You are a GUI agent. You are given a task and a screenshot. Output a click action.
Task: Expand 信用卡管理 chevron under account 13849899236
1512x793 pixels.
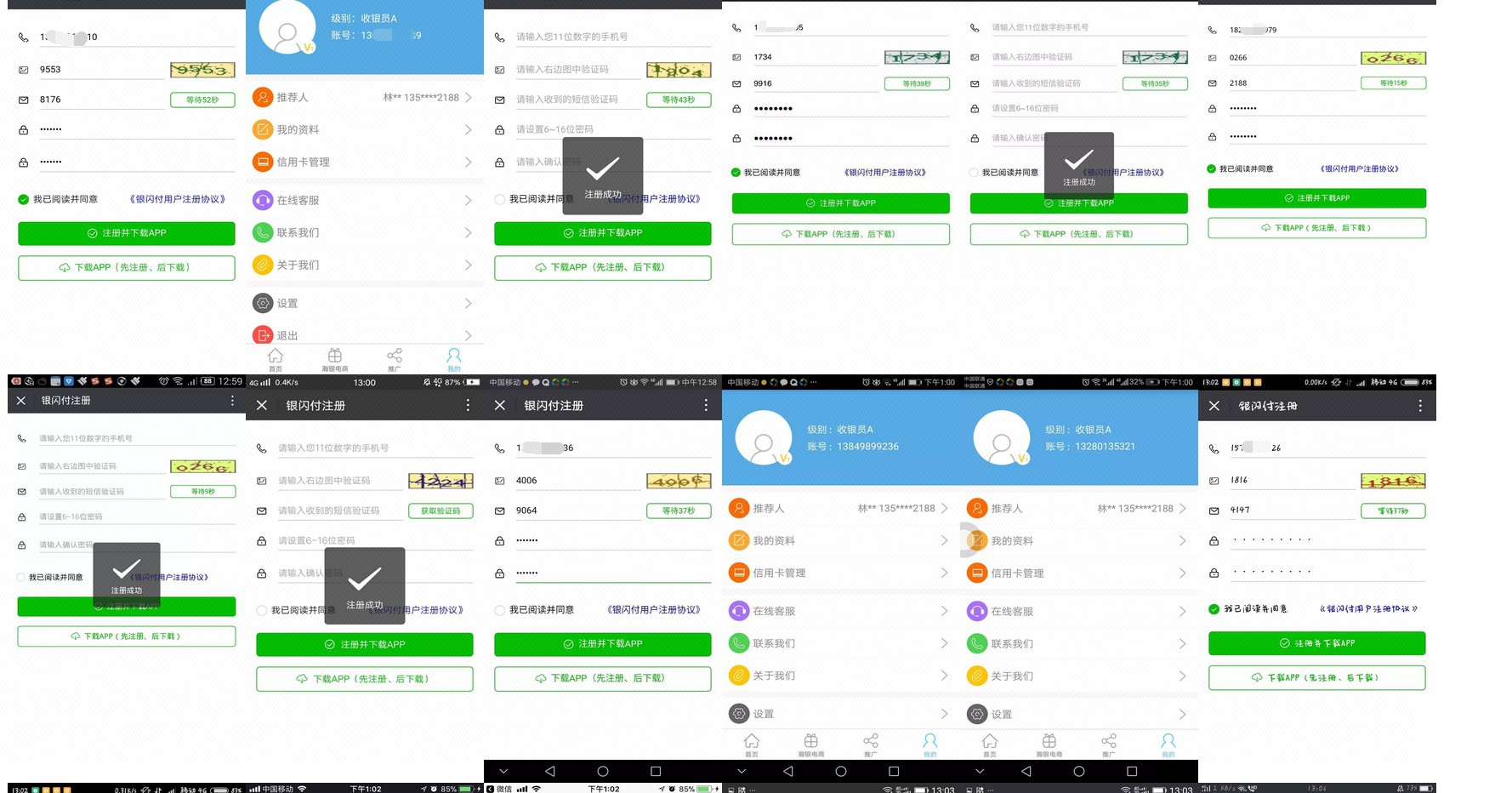tap(944, 573)
